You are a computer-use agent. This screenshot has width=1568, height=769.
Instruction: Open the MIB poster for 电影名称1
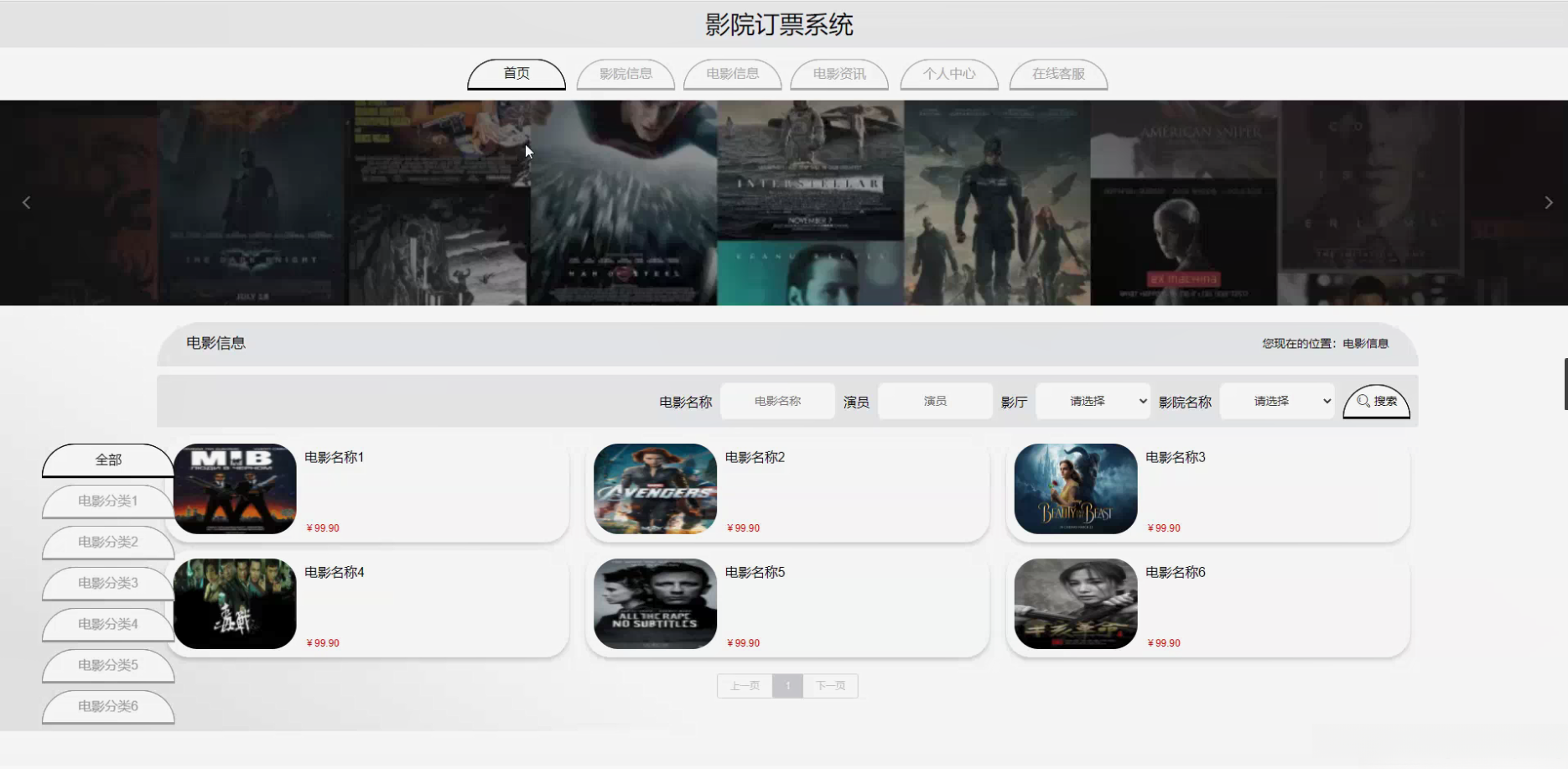(235, 489)
